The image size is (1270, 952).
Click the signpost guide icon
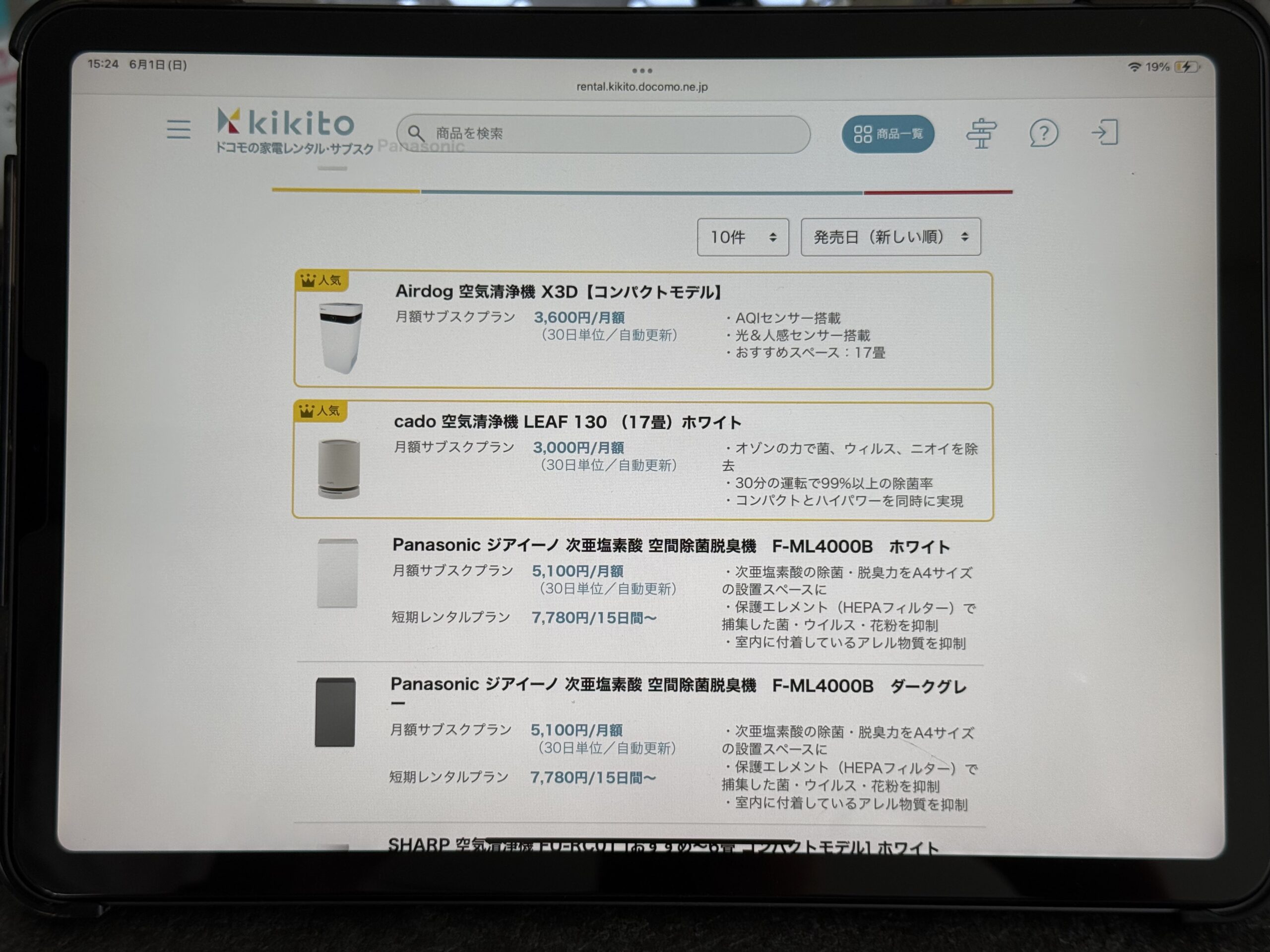coord(981,133)
